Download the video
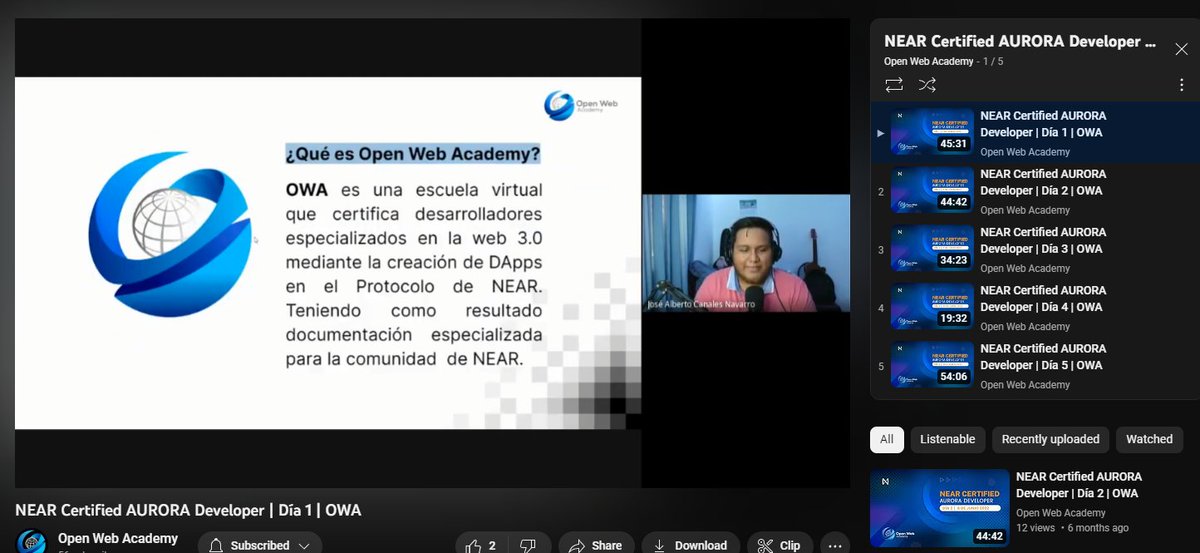This screenshot has width=1200, height=553. pyautogui.click(x=690, y=545)
